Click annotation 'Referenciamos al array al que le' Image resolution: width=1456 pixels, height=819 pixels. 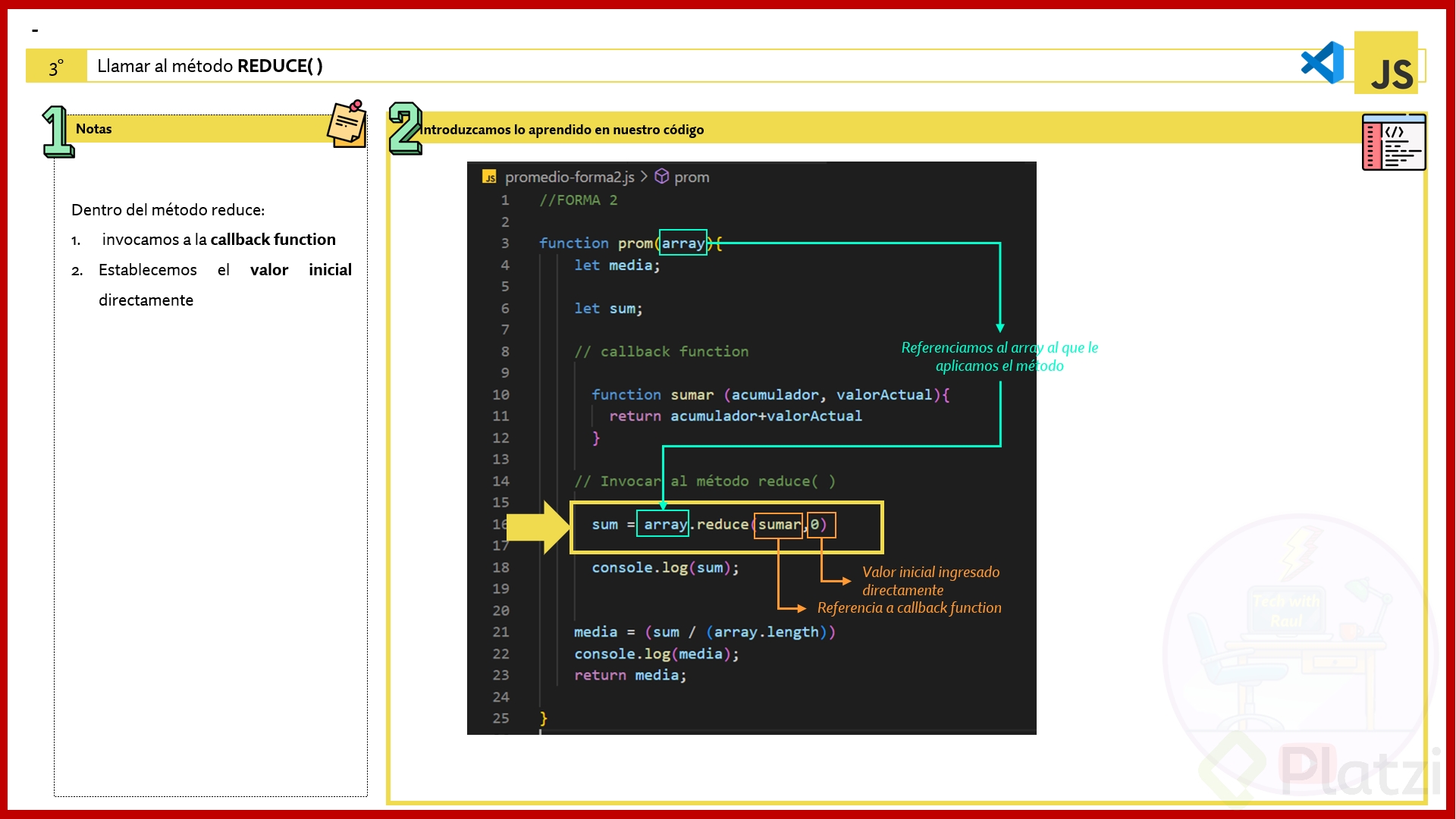[x=999, y=347]
